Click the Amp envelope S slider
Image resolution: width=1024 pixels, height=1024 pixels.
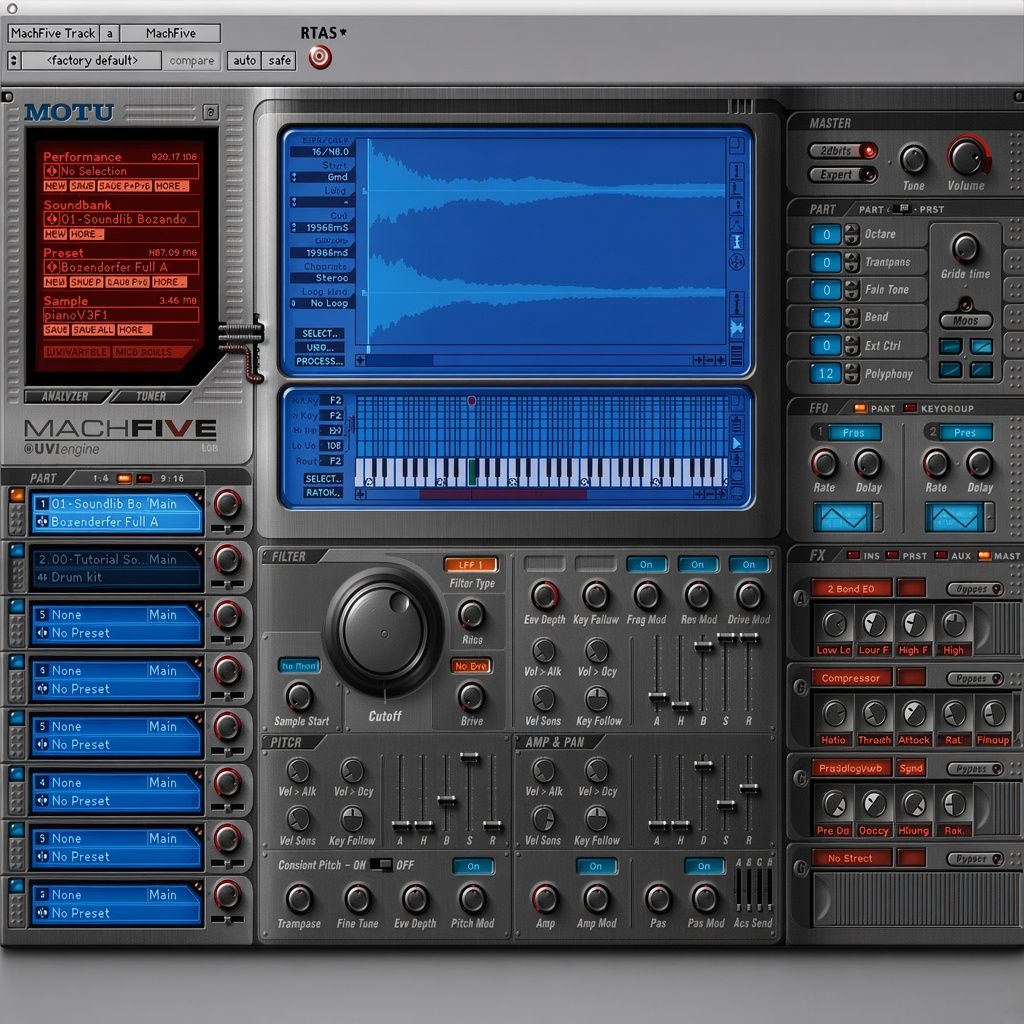726,805
